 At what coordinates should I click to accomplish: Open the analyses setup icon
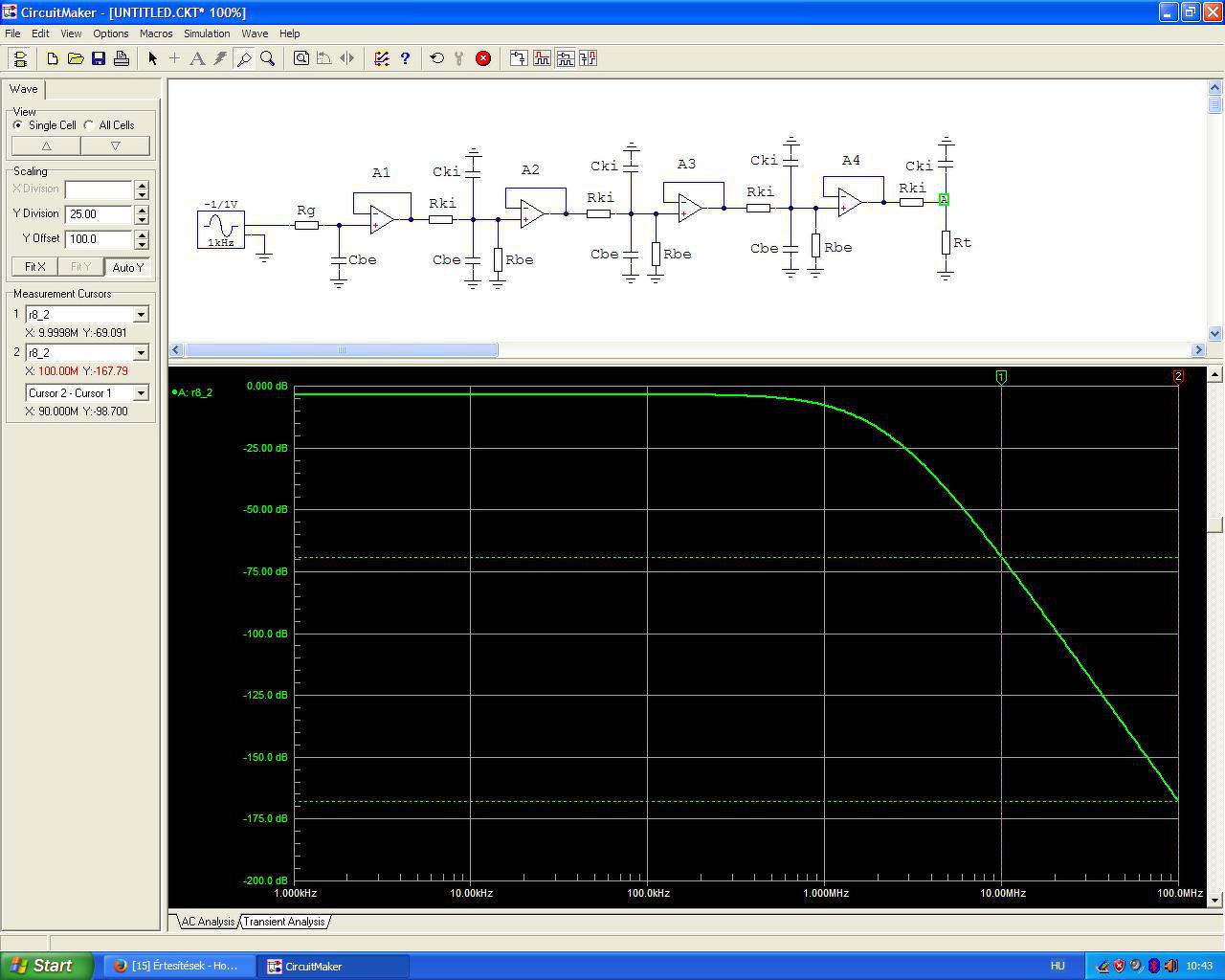pos(382,58)
